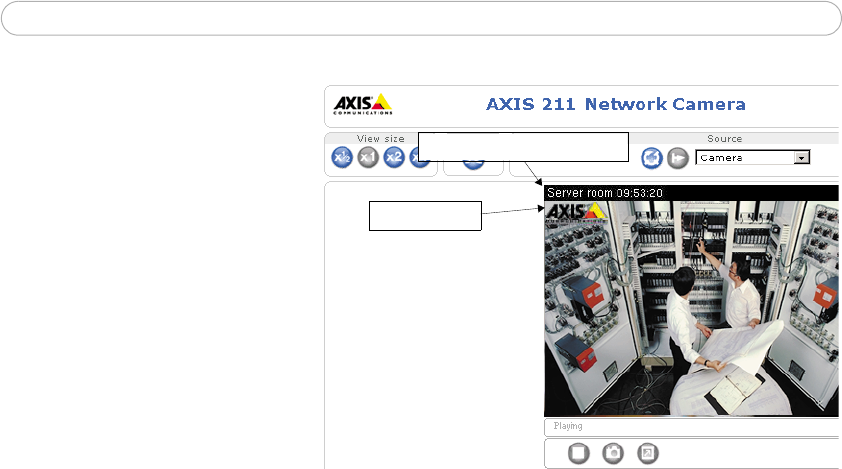Click the AXIS logo overlay on video
This screenshot has height=469, width=842.
coord(576,212)
